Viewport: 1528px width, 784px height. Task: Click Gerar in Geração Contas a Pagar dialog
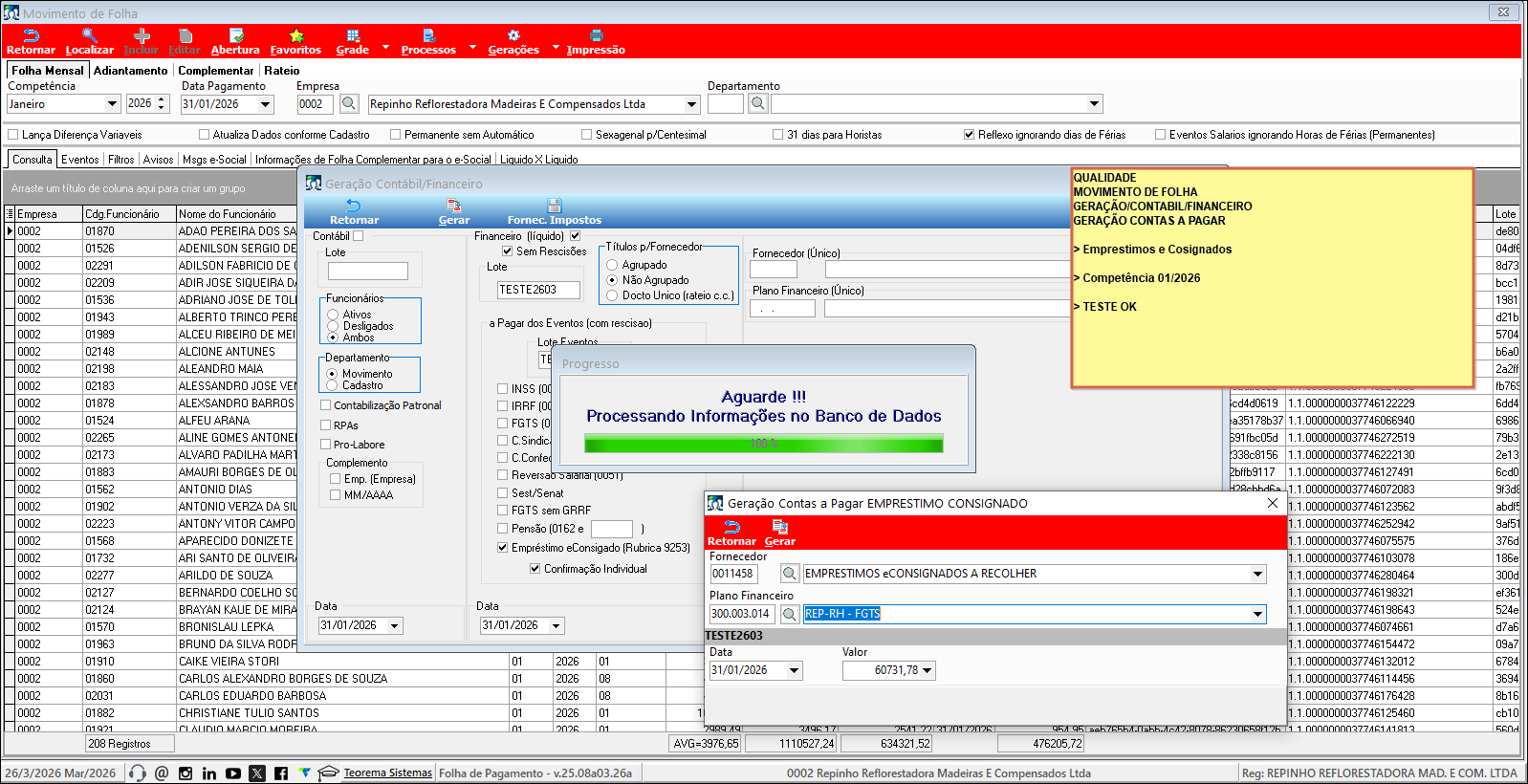(779, 533)
